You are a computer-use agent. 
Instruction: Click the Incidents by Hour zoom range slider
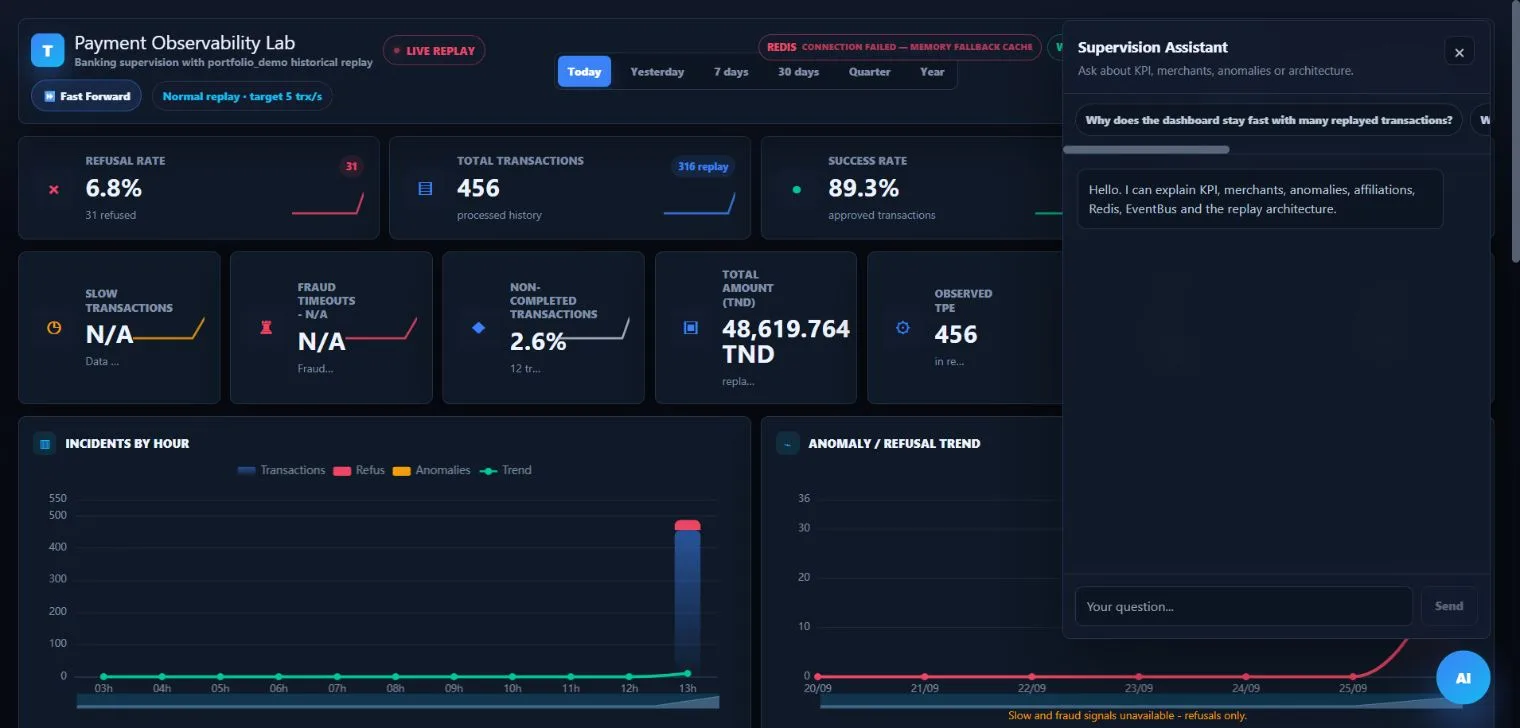coord(397,702)
